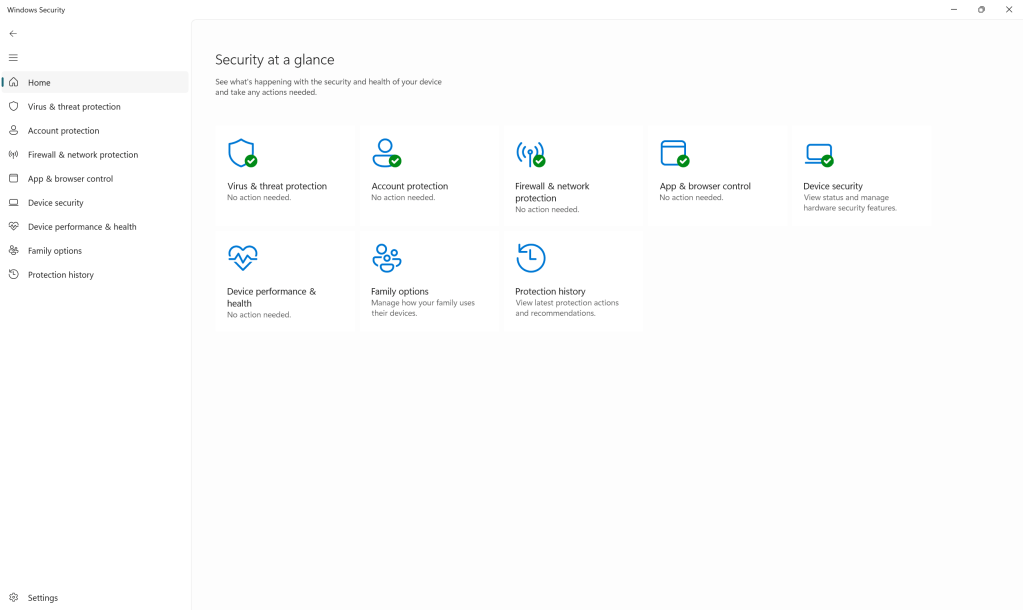The height and width of the screenshot is (610, 1023).
Task: Open Firewall & network protection signal icon
Action: pyautogui.click(x=530, y=154)
